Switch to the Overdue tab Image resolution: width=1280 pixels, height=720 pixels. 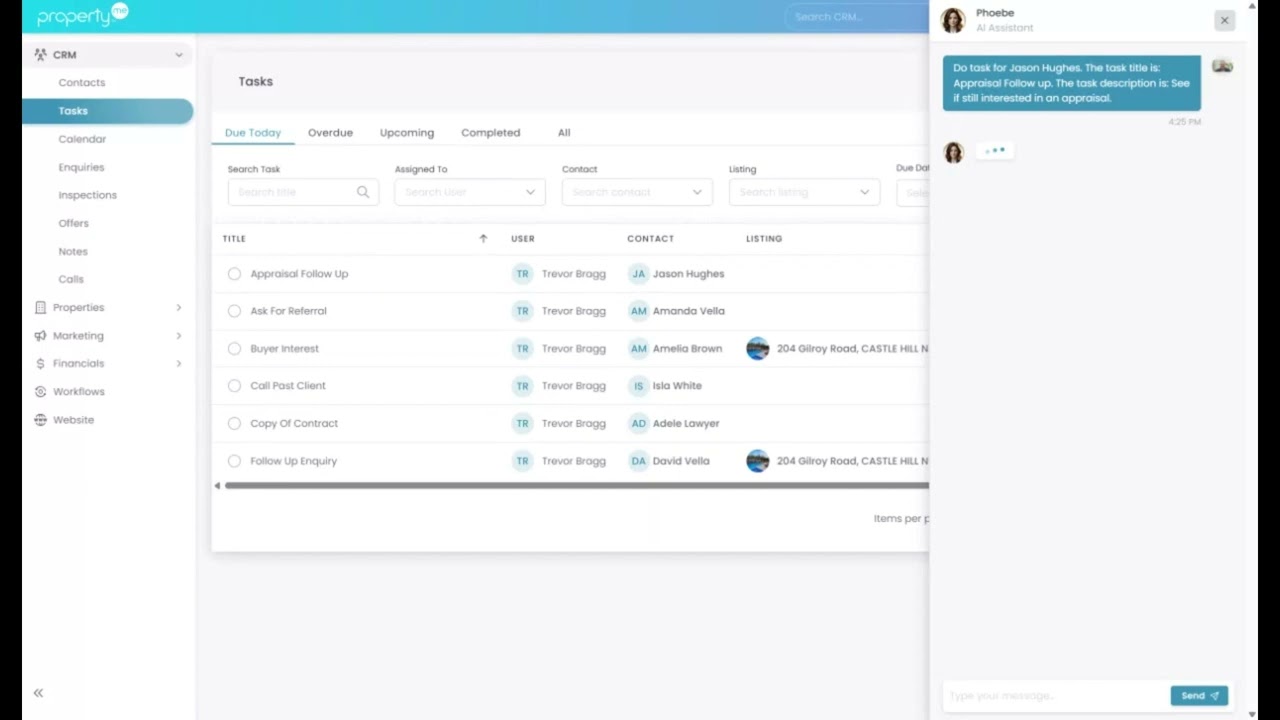coord(330,133)
